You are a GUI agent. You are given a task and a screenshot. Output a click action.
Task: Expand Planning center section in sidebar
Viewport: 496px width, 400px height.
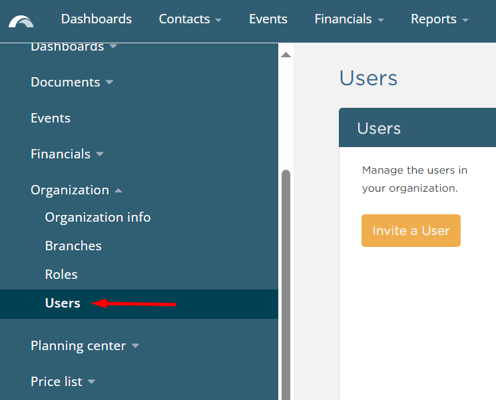pos(85,346)
